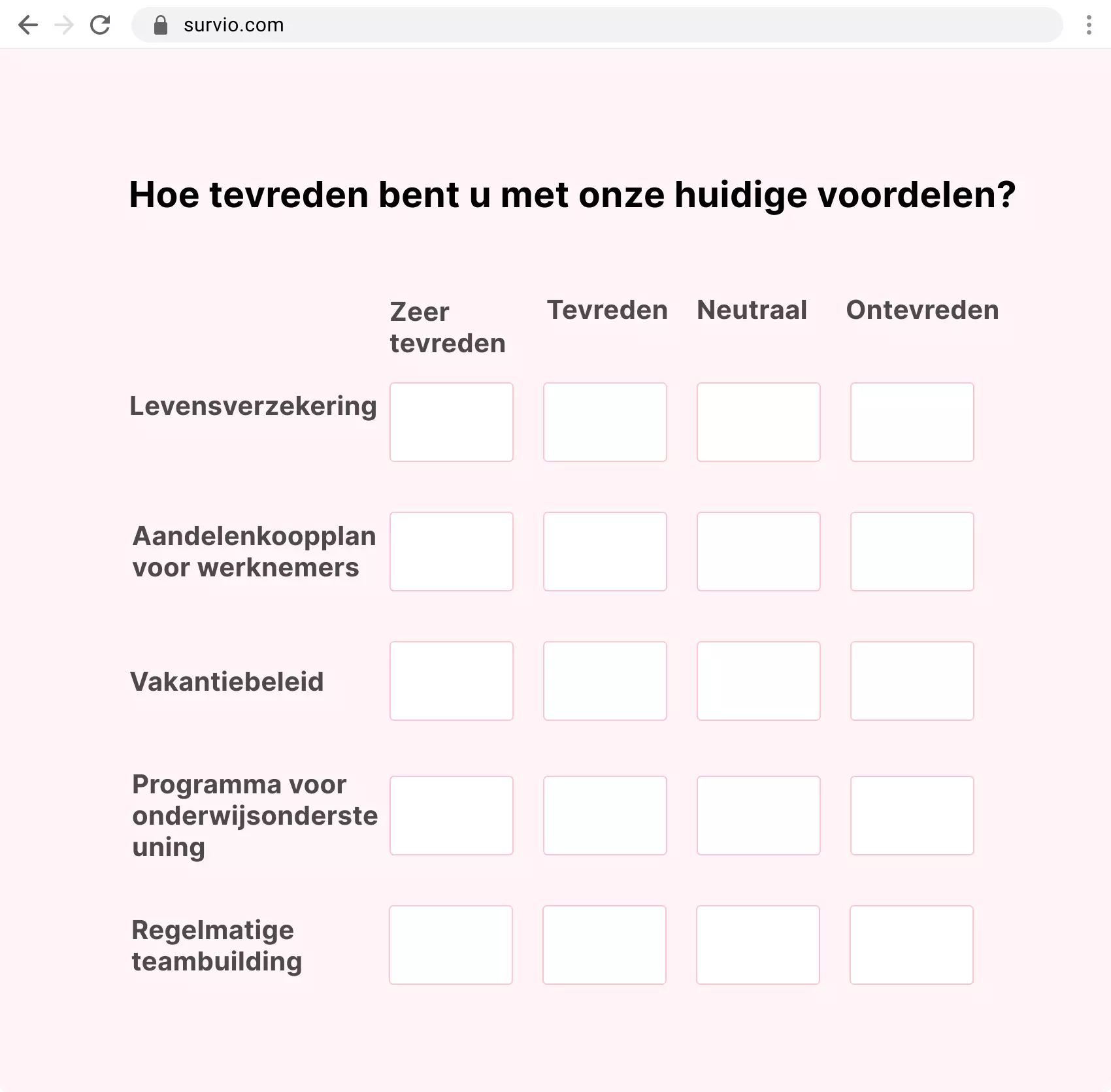Select Tevreden for Vakantiebeleid

click(x=605, y=681)
